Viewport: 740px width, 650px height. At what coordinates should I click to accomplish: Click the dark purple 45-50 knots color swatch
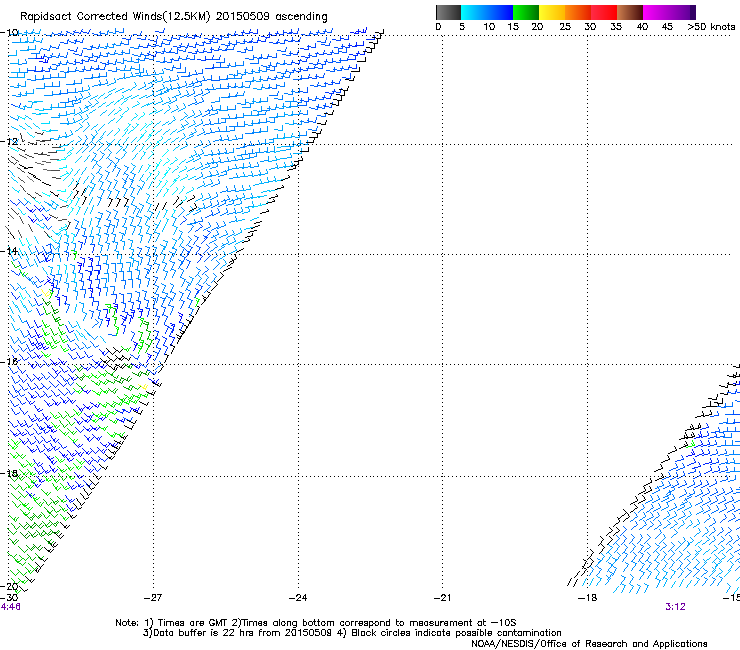[682, 12]
